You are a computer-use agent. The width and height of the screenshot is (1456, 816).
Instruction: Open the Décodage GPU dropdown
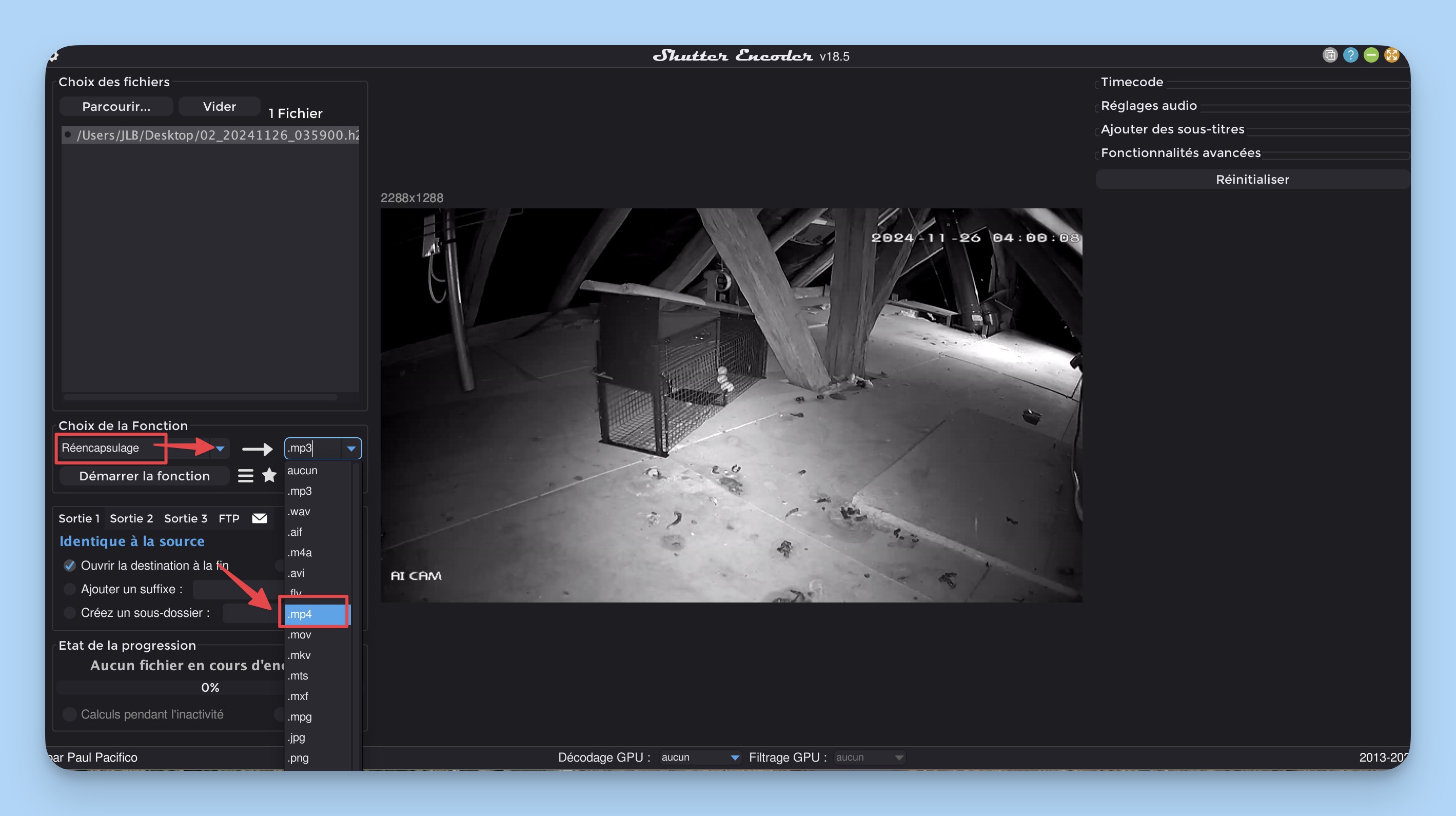pos(700,757)
